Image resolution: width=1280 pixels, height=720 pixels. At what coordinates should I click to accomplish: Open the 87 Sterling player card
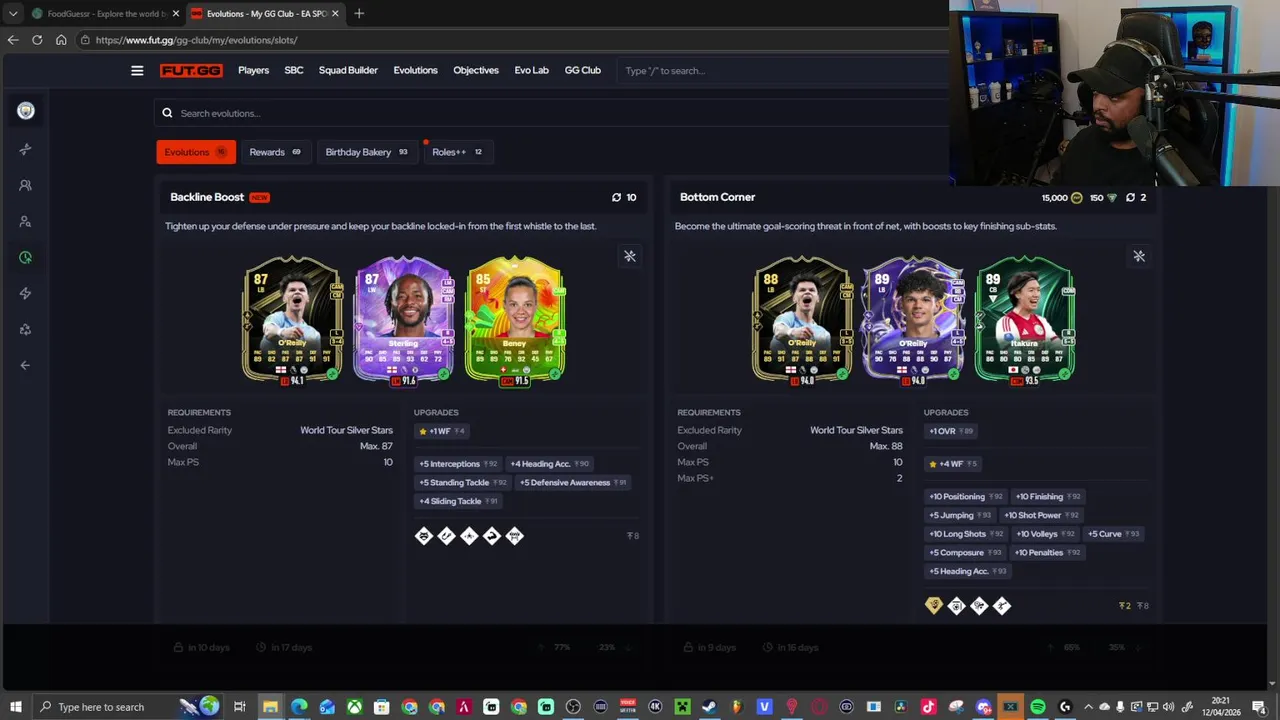[403, 319]
